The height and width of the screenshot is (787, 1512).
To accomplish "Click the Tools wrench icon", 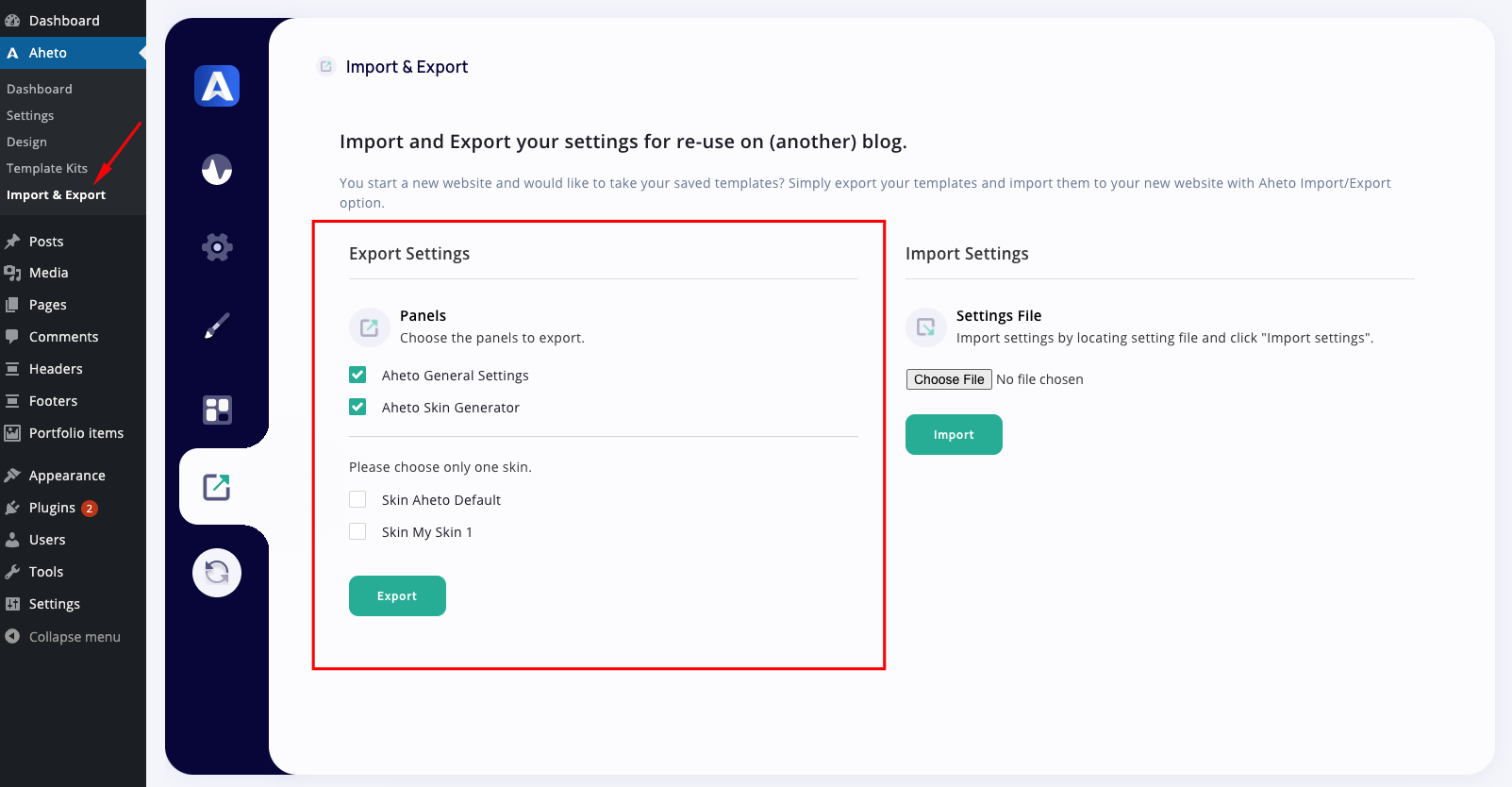I will tap(12, 572).
